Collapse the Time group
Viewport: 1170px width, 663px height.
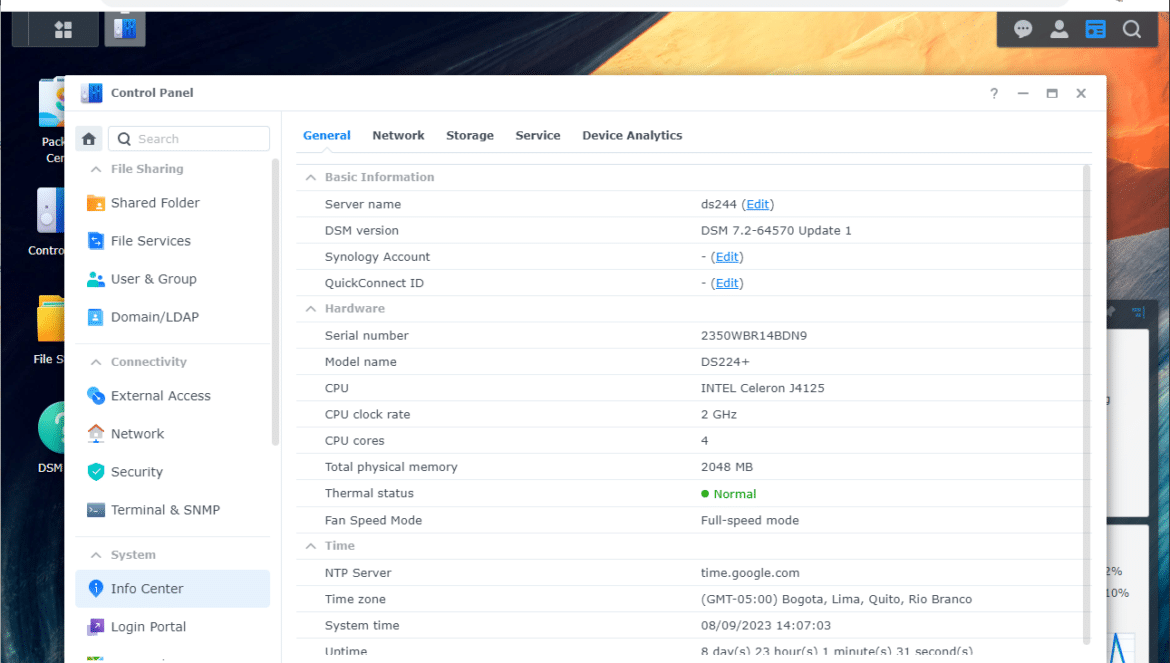pyautogui.click(x=310, y=546)
